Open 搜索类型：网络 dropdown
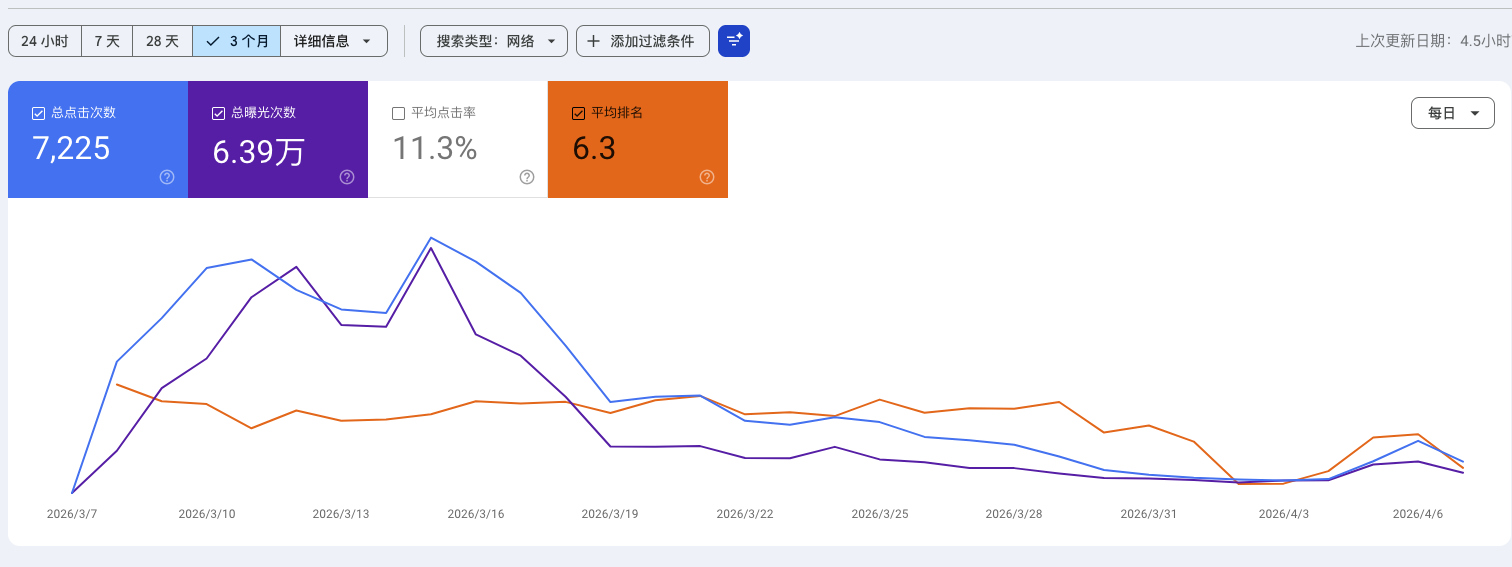The width and height of the screenshot is (1512, 567). tap(494, 41)
